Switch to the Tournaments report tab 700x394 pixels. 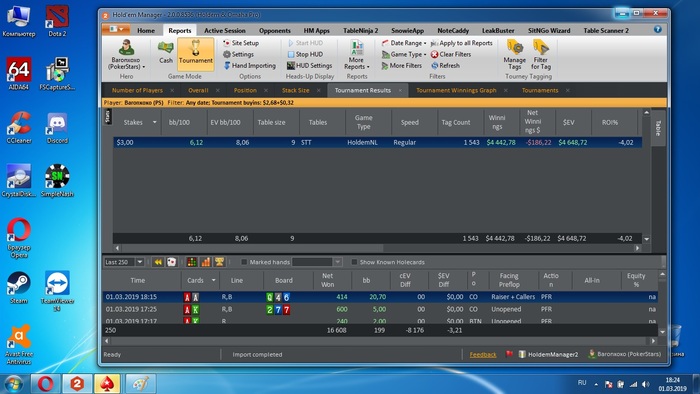click(x=540, y=90)
